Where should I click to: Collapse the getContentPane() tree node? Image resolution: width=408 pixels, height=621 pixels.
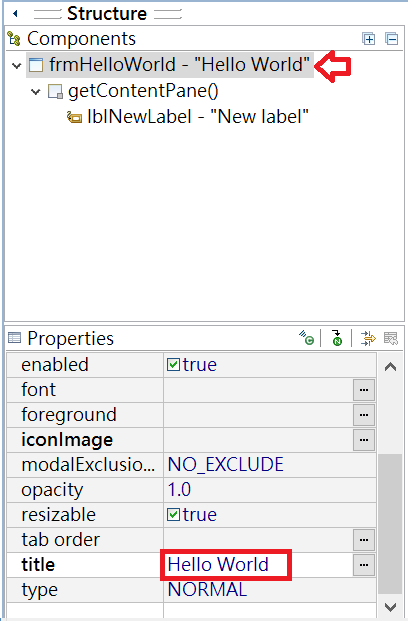[36, 92]
